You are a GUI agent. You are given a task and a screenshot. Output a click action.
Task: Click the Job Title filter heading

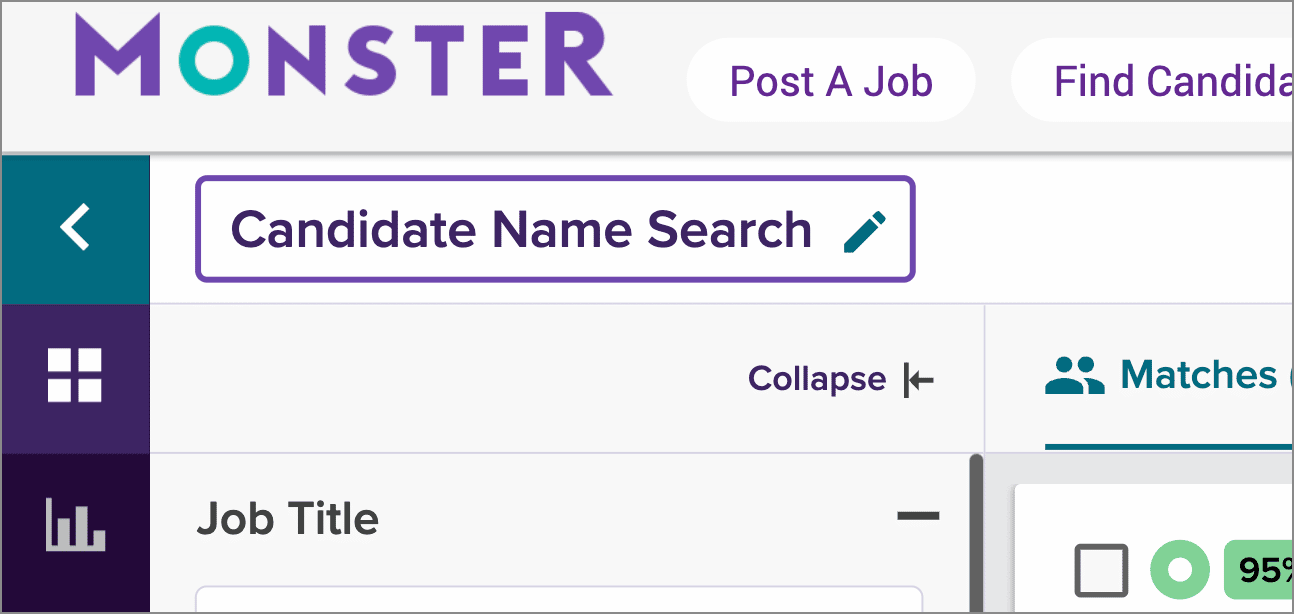tap(288, 519)
